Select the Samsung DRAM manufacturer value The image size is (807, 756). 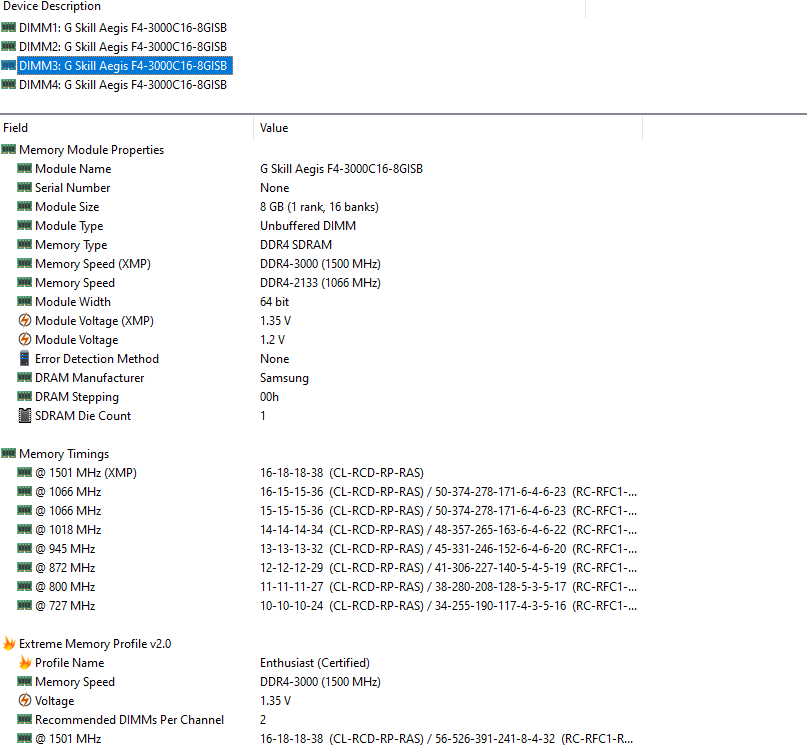284,378
